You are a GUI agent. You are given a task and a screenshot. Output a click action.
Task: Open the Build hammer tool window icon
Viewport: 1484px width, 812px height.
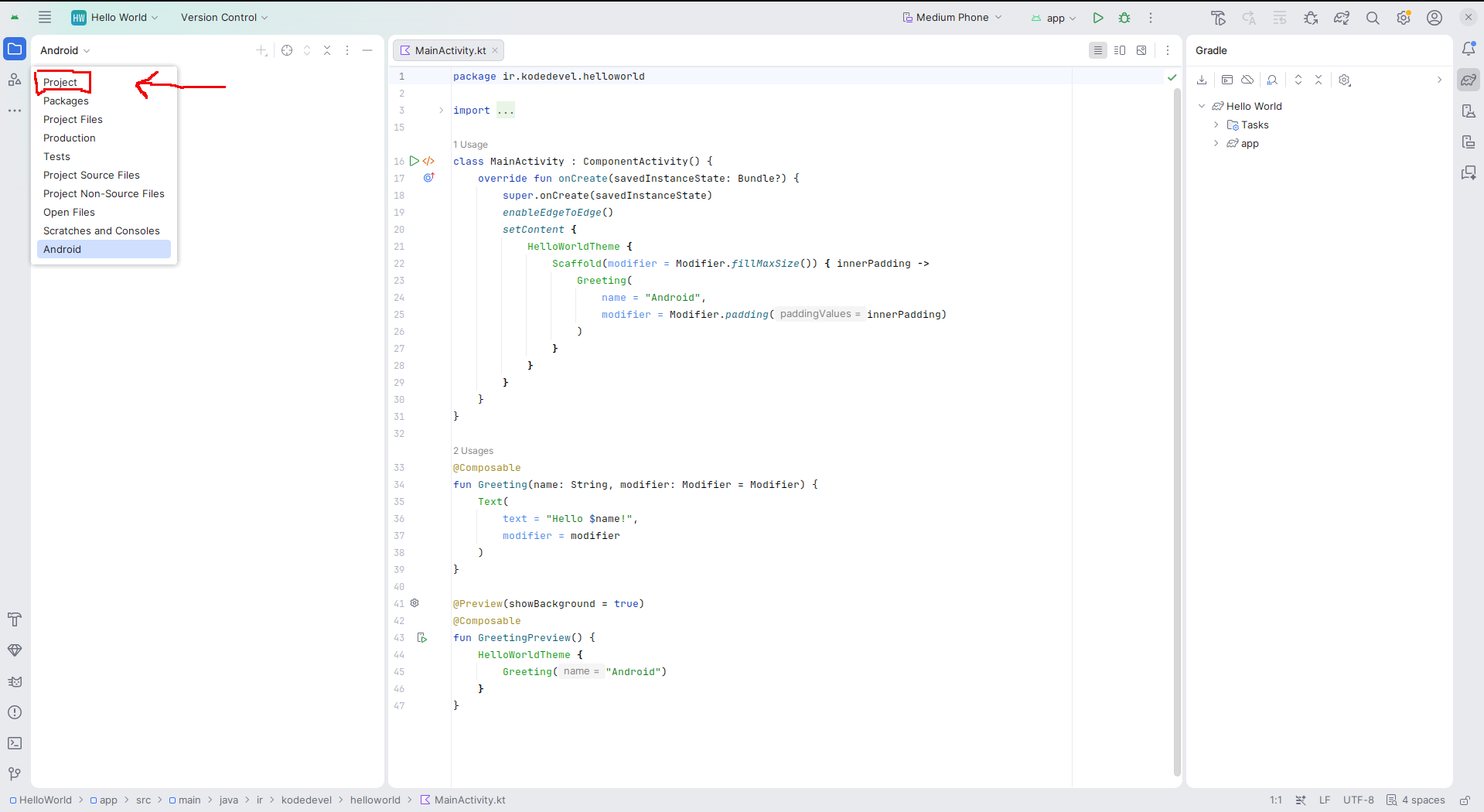(15, 619)
